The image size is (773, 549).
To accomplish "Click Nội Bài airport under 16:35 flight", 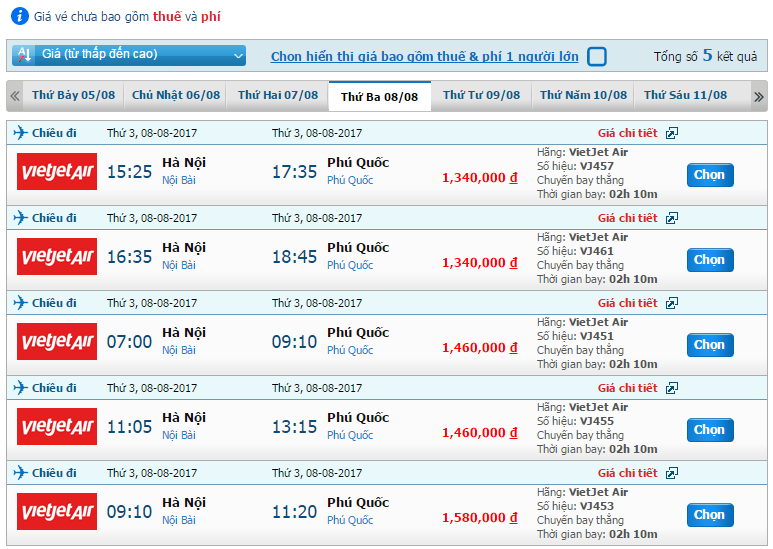I will coord(179,265).
